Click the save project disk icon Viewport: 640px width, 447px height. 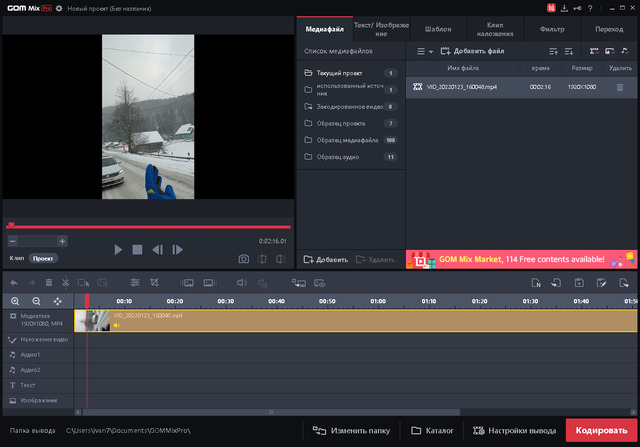pos(579,282)
